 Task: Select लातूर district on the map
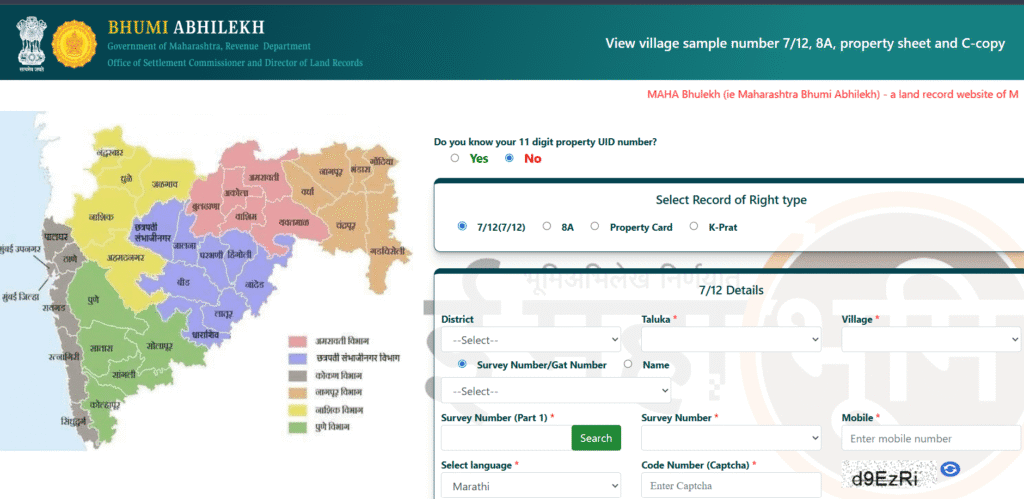pyautogui.click(x=224, y=314)
